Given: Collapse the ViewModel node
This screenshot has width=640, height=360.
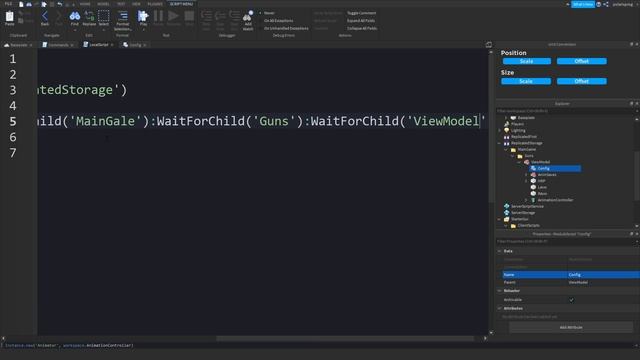Looking at the screenshot, I should tap(519, 162).
